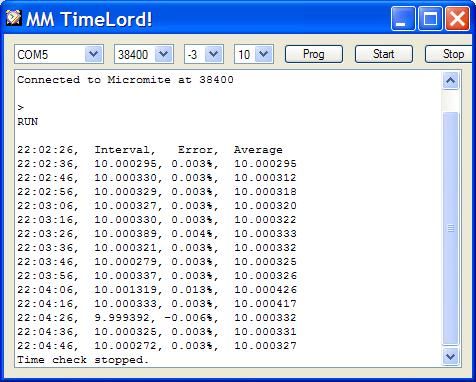Expand the 38400 baud rate dropdown
Image resolution: width=476 pixels, height=382 pixels.
(163, 54)
